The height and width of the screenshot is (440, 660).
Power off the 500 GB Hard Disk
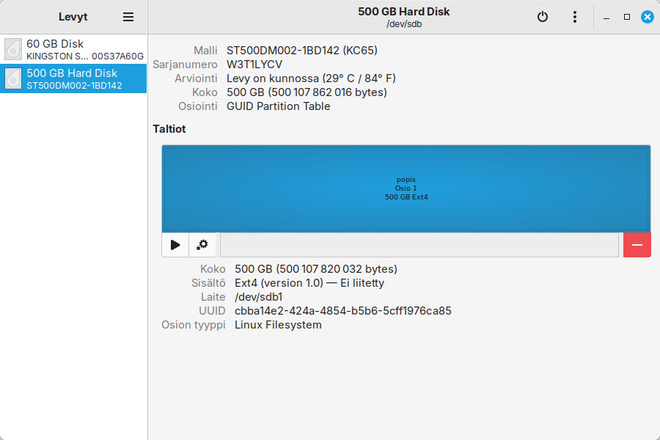(543, 17)
